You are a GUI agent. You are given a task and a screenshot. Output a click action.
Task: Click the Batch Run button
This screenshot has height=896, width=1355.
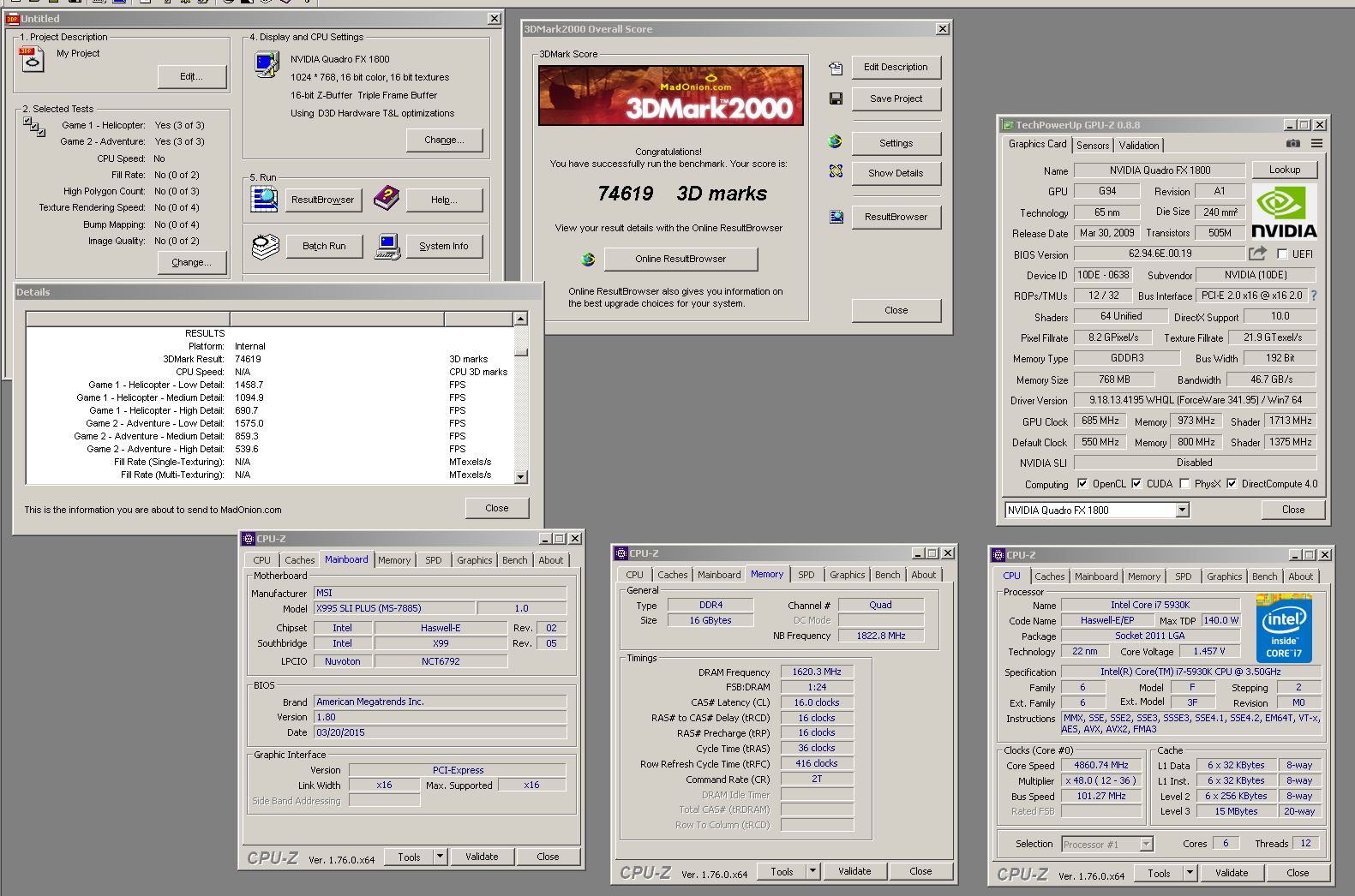[x=324, y=246]
